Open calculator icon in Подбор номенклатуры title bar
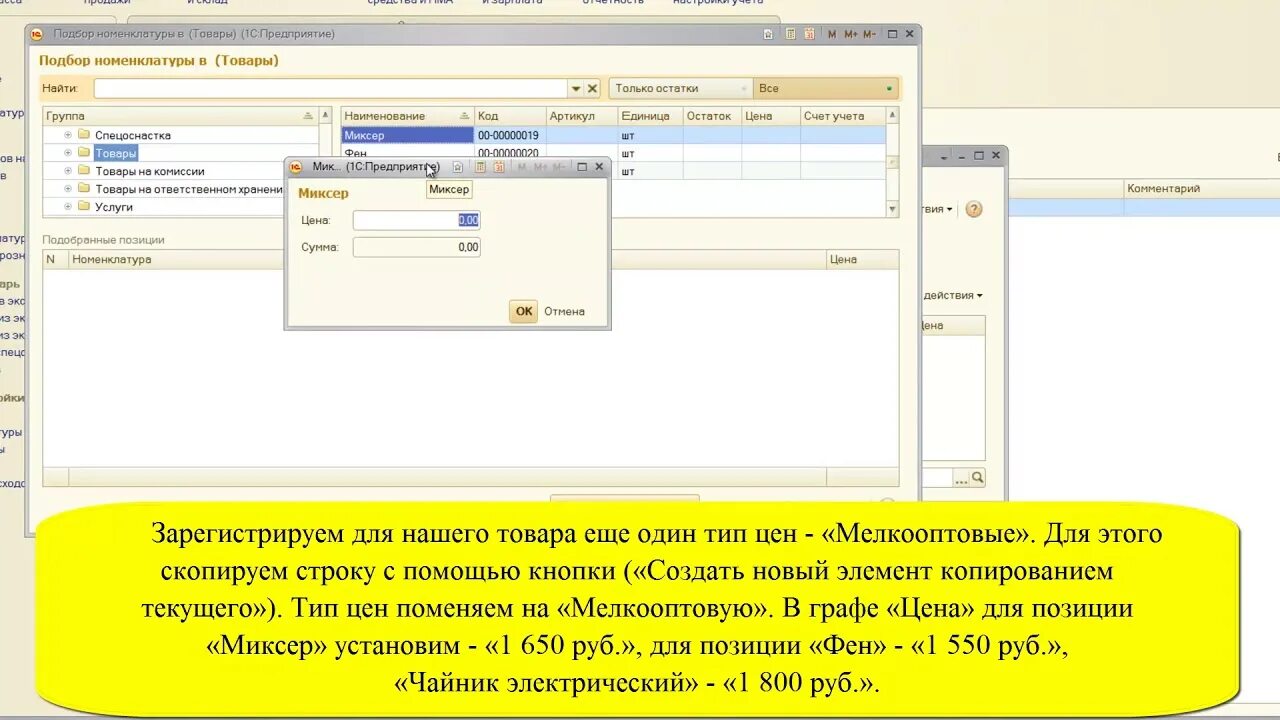1280x720 pixels. (x=790, y=34)
